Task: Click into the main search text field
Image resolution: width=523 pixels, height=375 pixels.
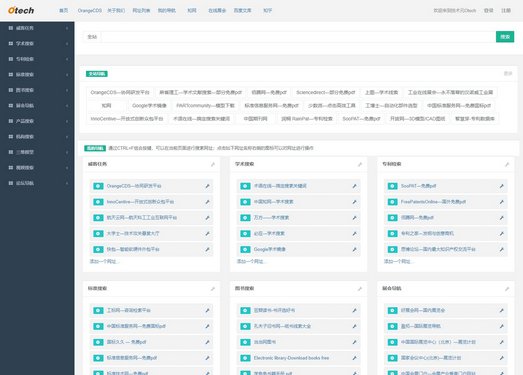Action: (298, 37)
